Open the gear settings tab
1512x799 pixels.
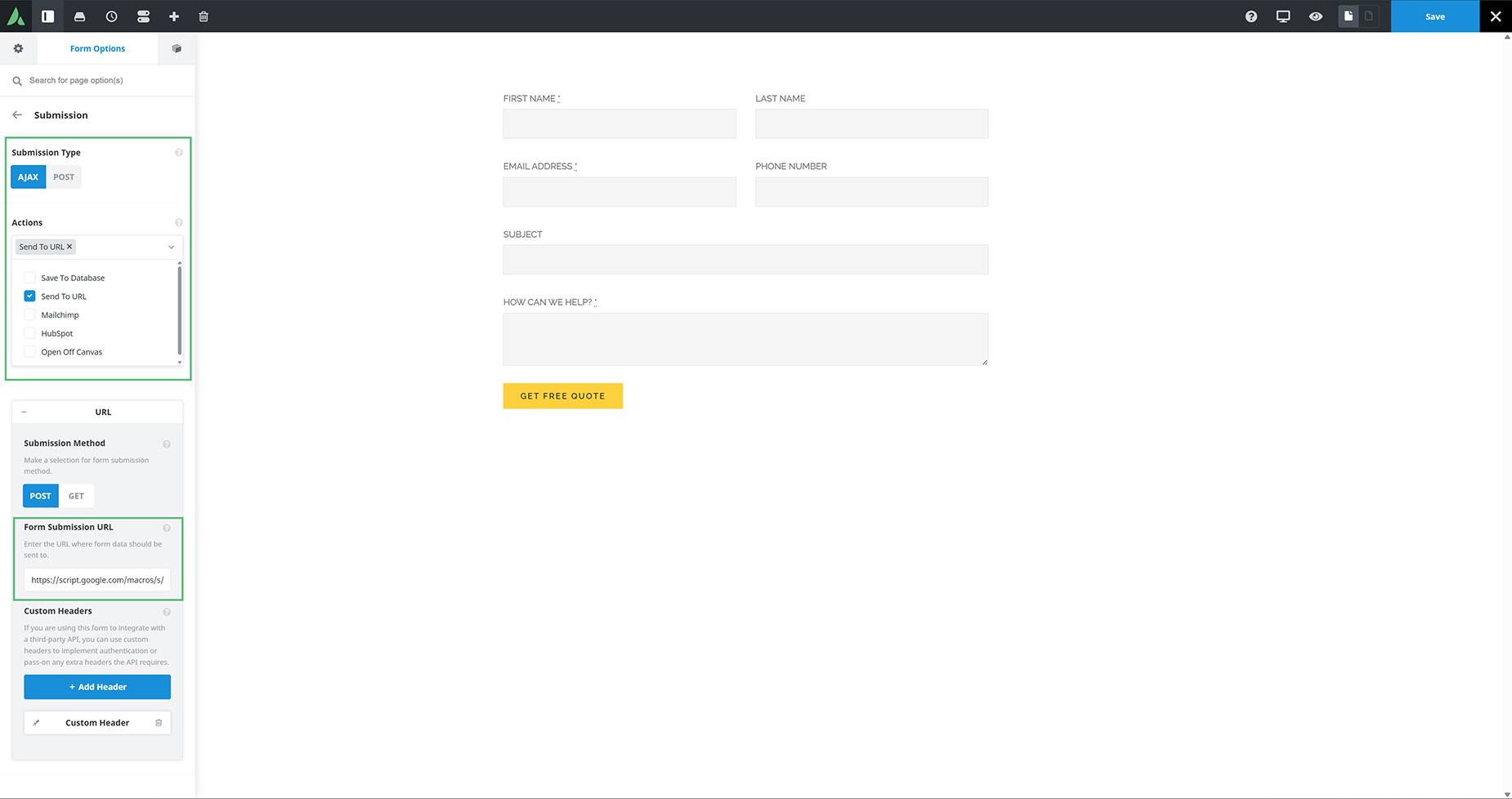tap(18, 49)
